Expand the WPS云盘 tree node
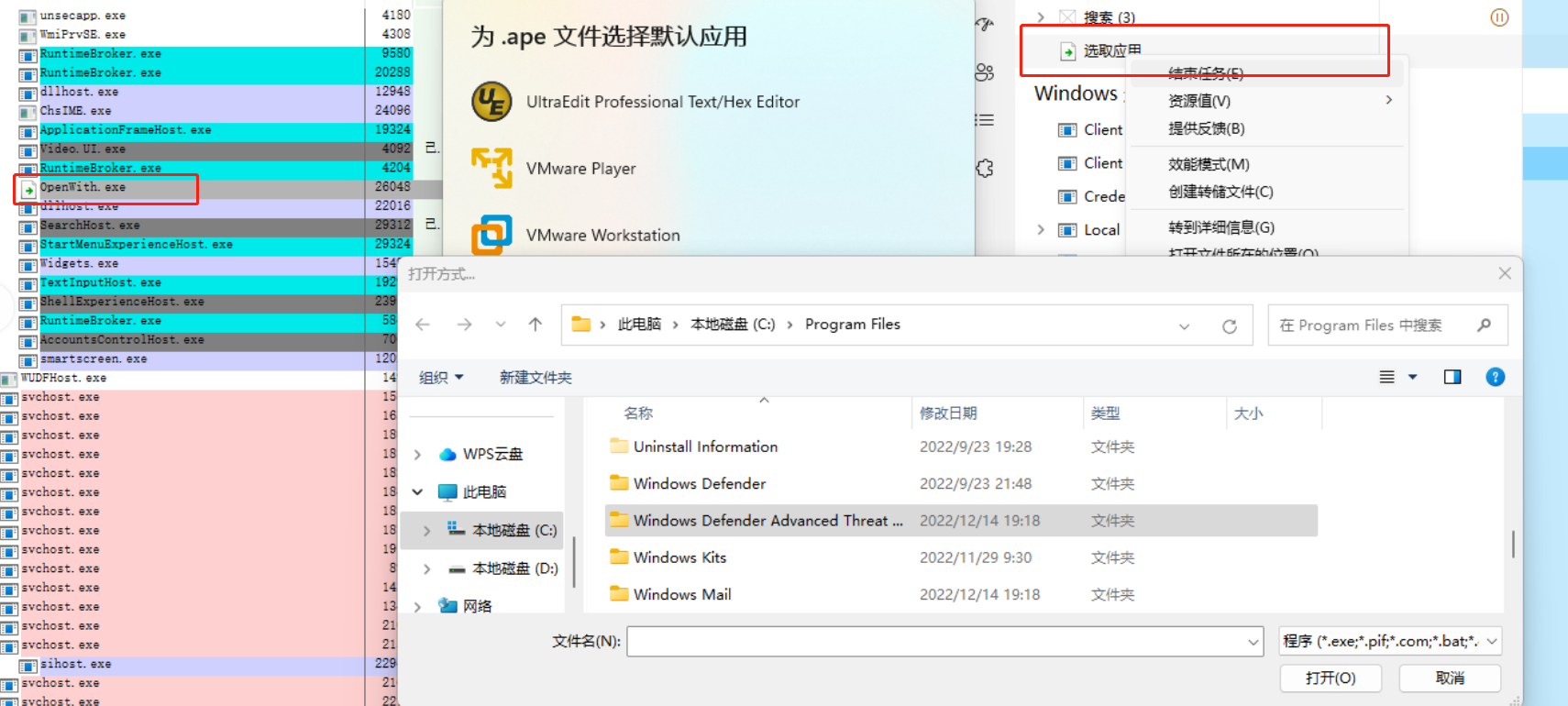The image size is (1568, 706). click(418, 455)
